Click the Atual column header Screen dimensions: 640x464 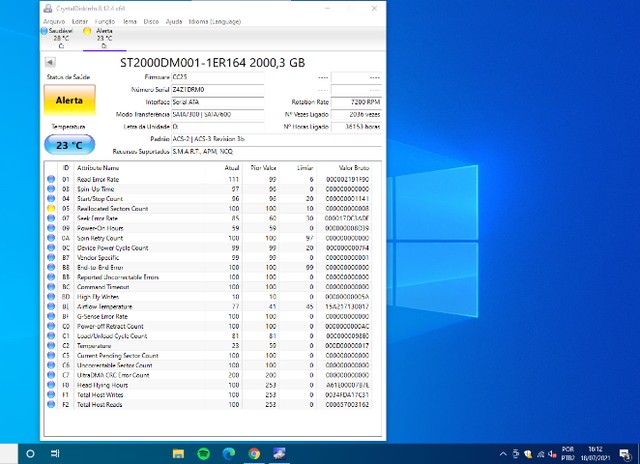(232, 168)
